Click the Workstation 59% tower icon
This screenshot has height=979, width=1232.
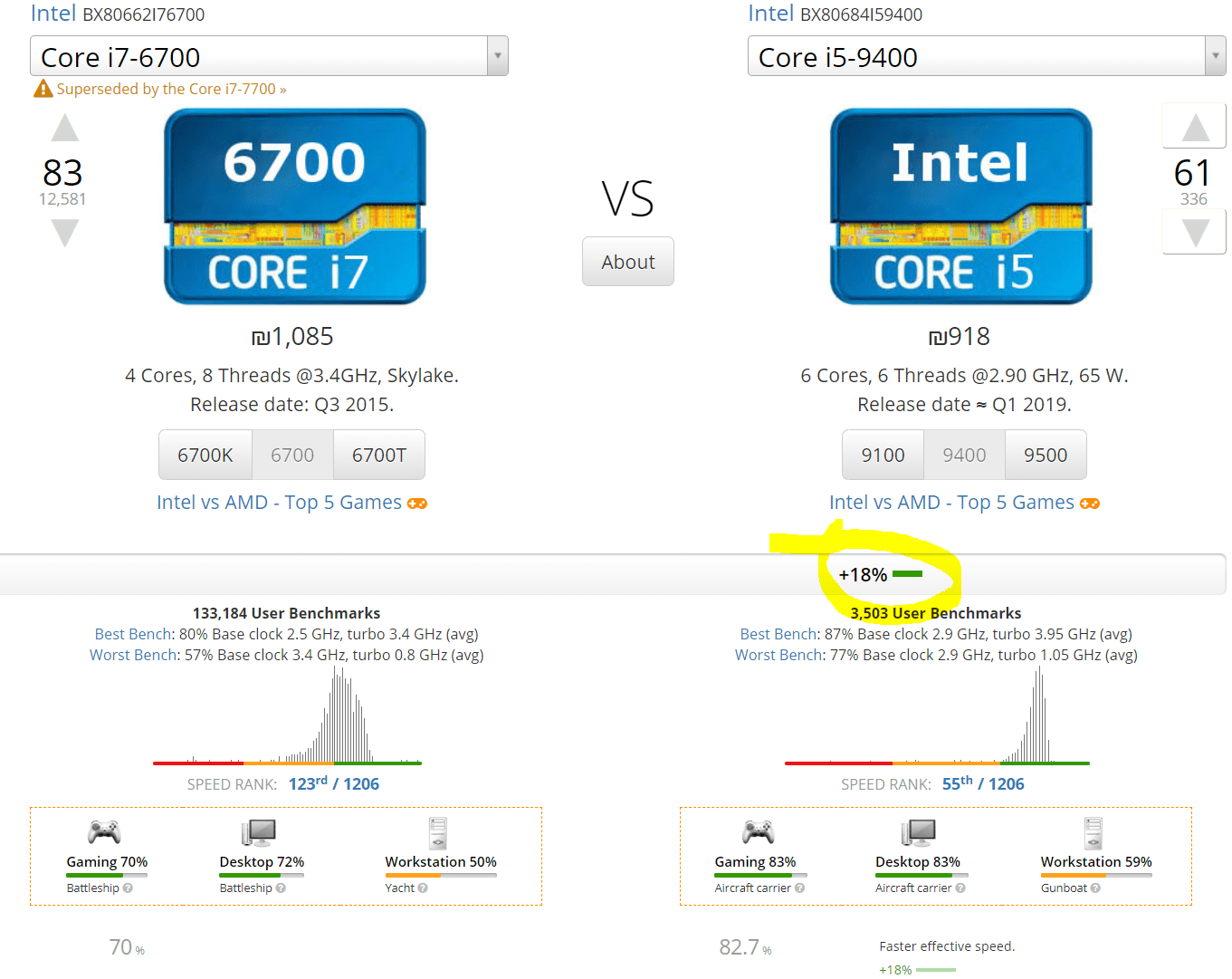click(1094, 832)
